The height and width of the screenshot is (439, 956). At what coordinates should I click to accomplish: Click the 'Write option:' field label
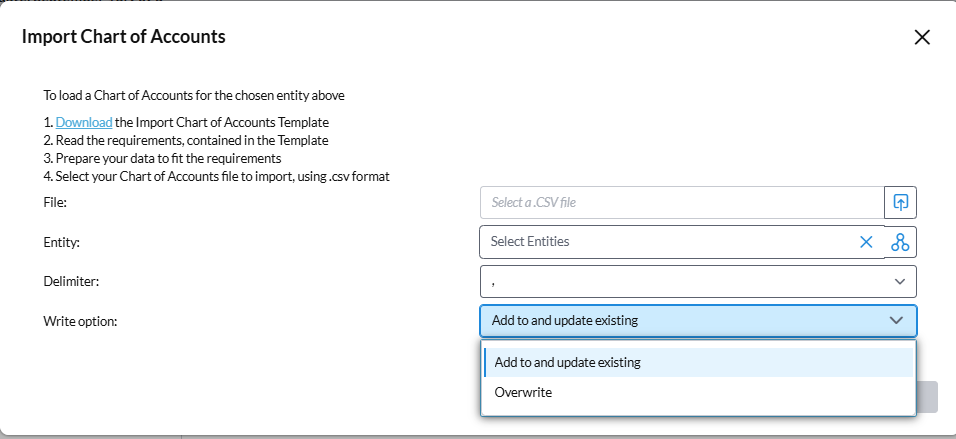point(79,321)
